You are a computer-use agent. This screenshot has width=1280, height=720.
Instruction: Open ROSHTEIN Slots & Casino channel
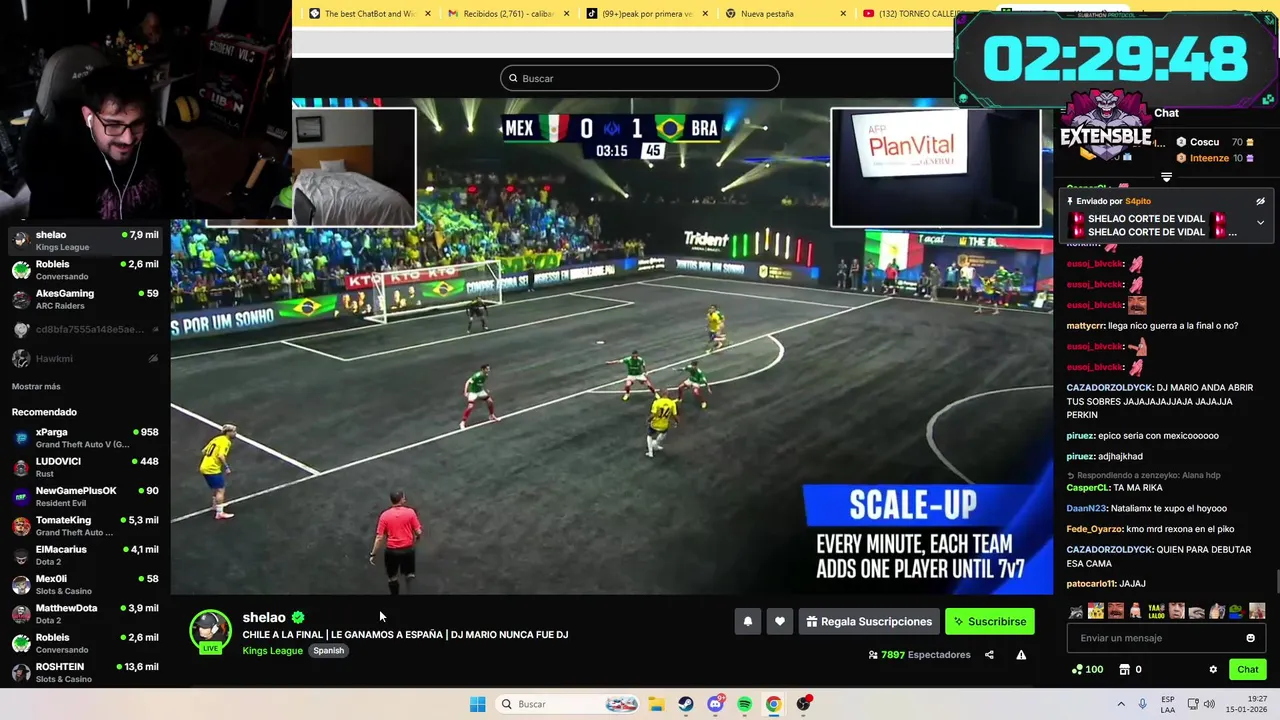coord(85,672)
